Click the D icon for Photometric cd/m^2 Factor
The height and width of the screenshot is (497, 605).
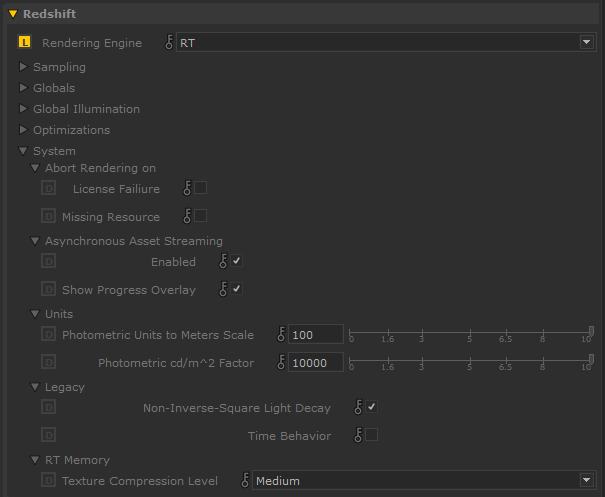[x=49, y=362]
